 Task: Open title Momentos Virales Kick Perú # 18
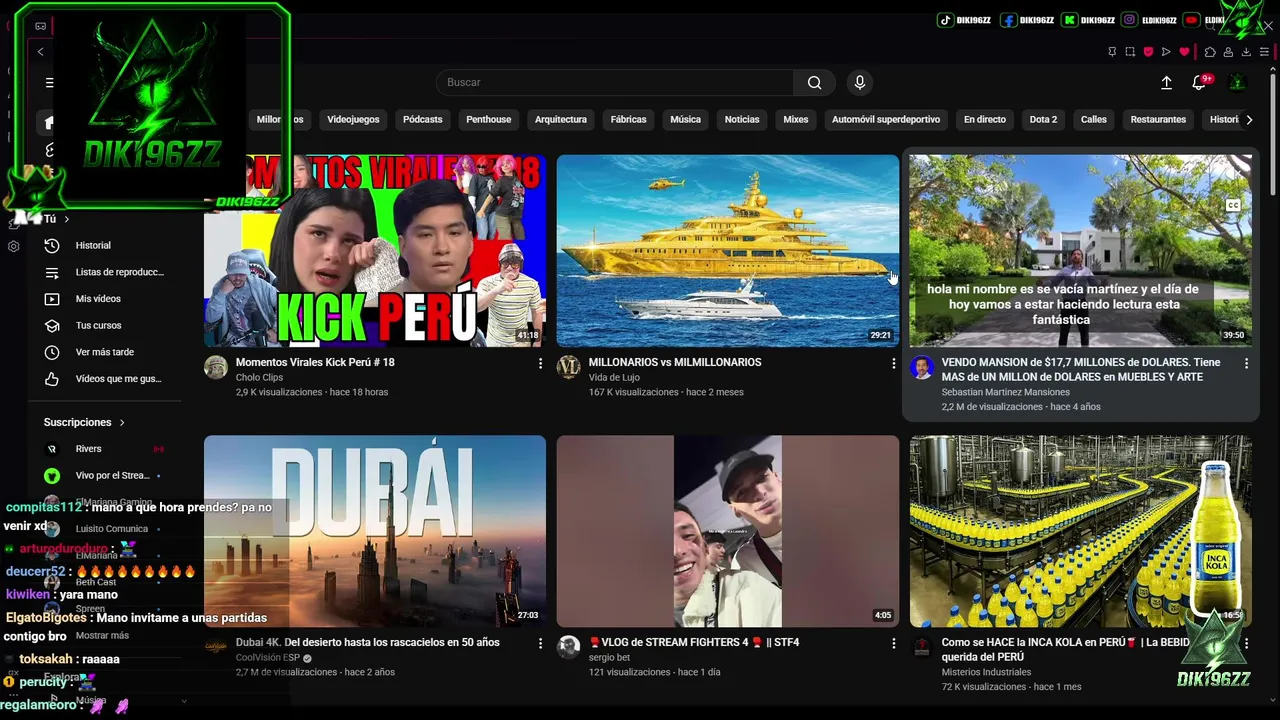coord(315,362)
